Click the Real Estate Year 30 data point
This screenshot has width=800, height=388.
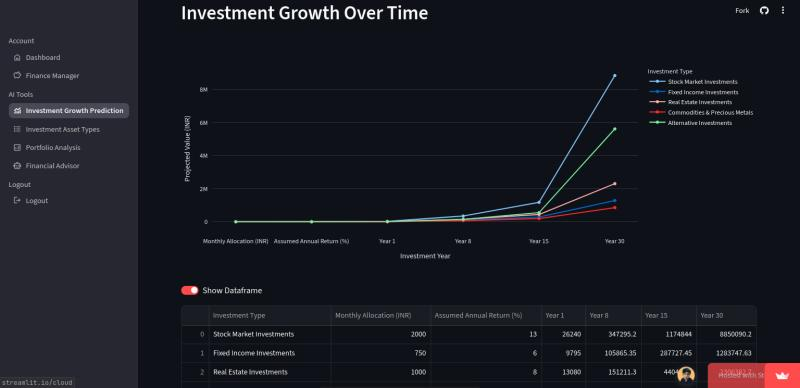click(615, 183)
